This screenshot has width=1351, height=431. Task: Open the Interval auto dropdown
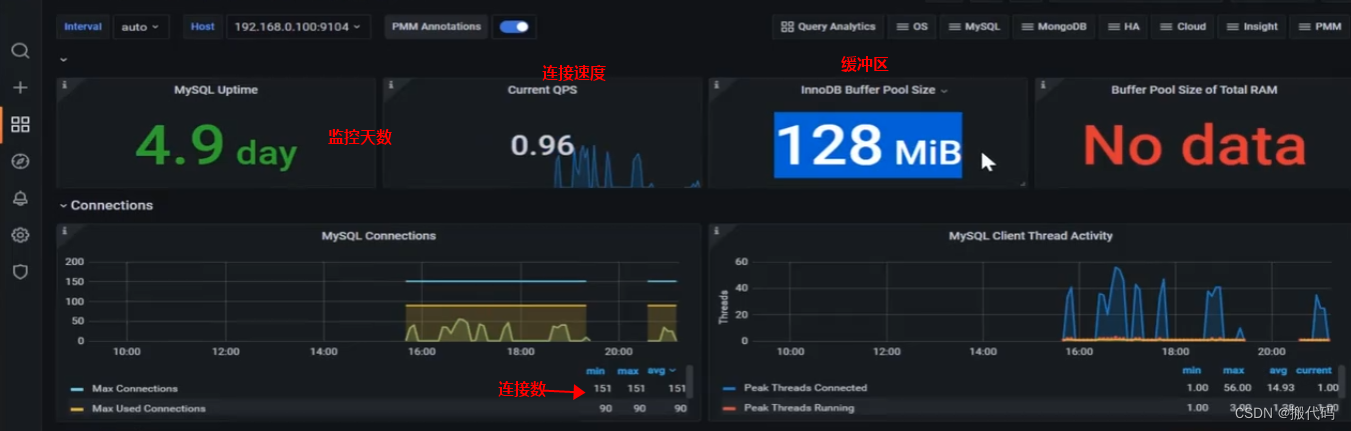coord(141,27)
